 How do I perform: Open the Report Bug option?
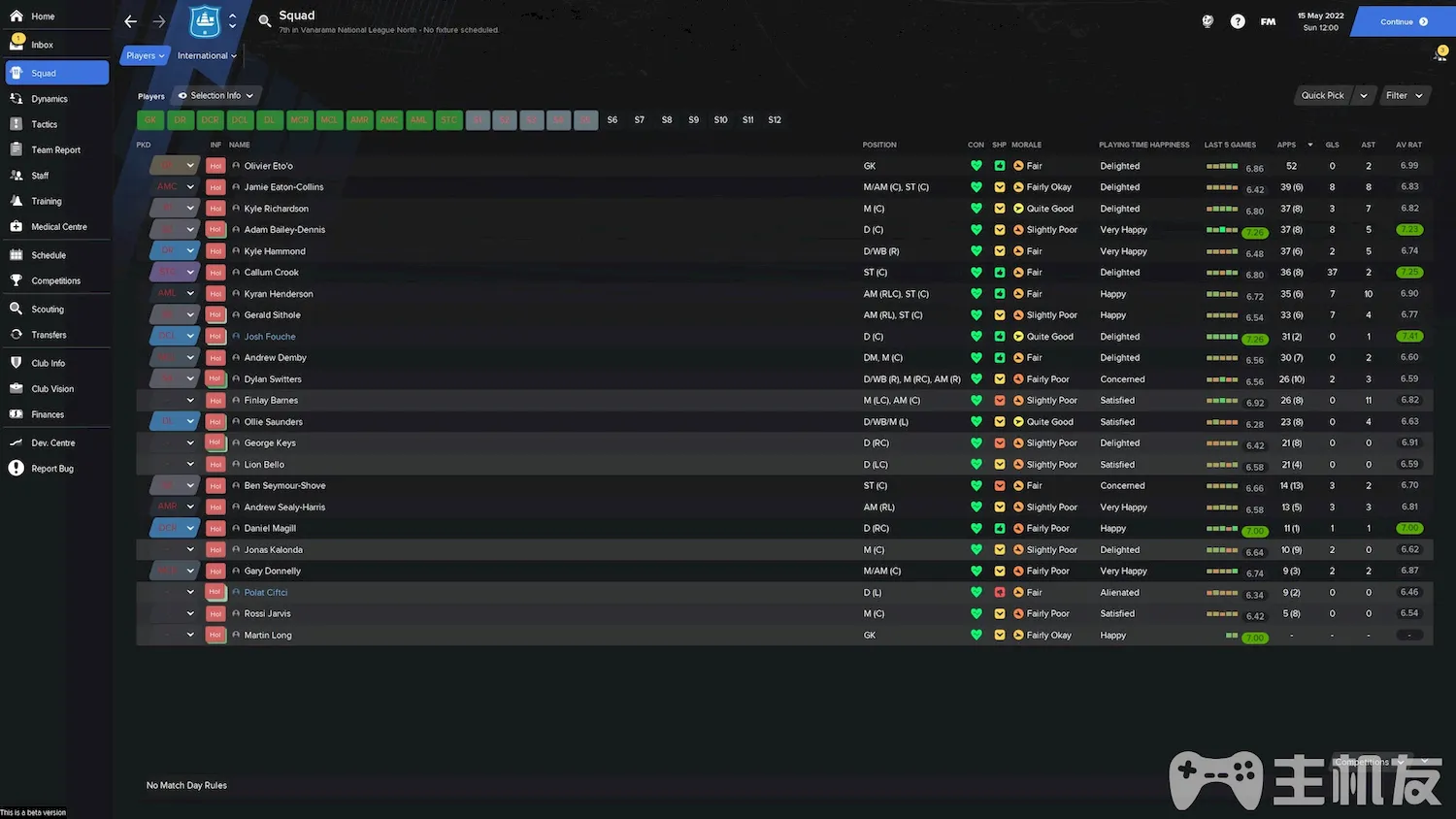[x=52, y=469]
